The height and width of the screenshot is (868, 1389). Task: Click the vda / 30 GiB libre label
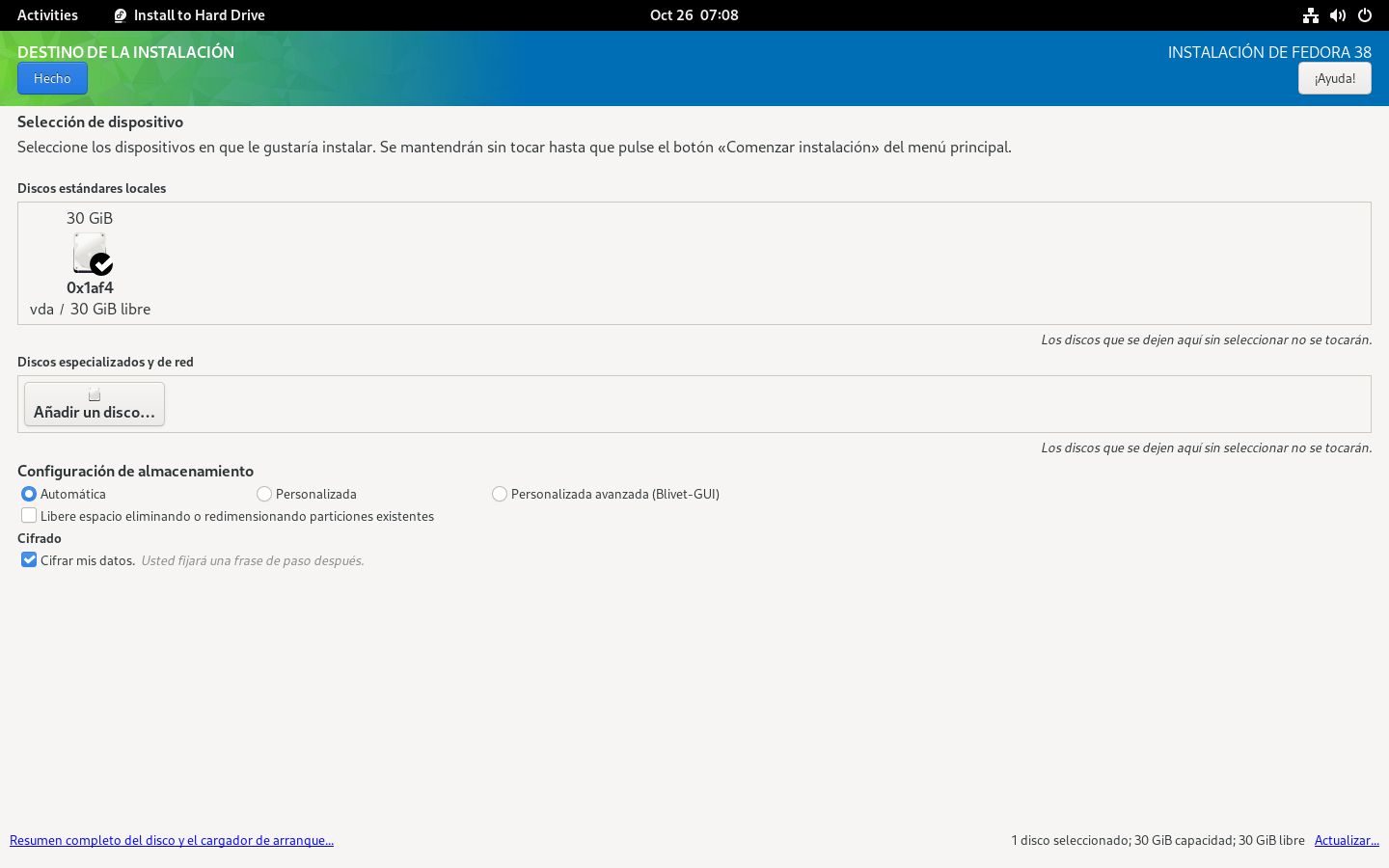pyautogui.click(x=90, y=309)
